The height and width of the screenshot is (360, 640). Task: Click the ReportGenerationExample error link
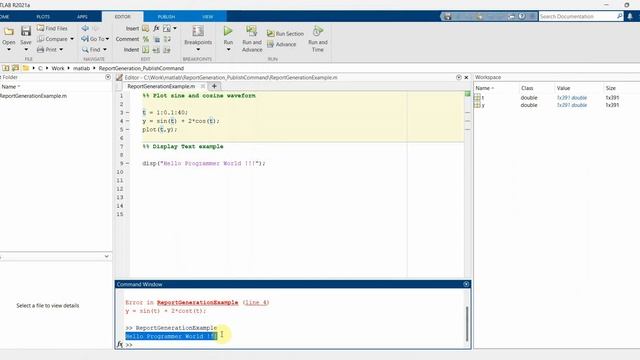click(198, 302)
